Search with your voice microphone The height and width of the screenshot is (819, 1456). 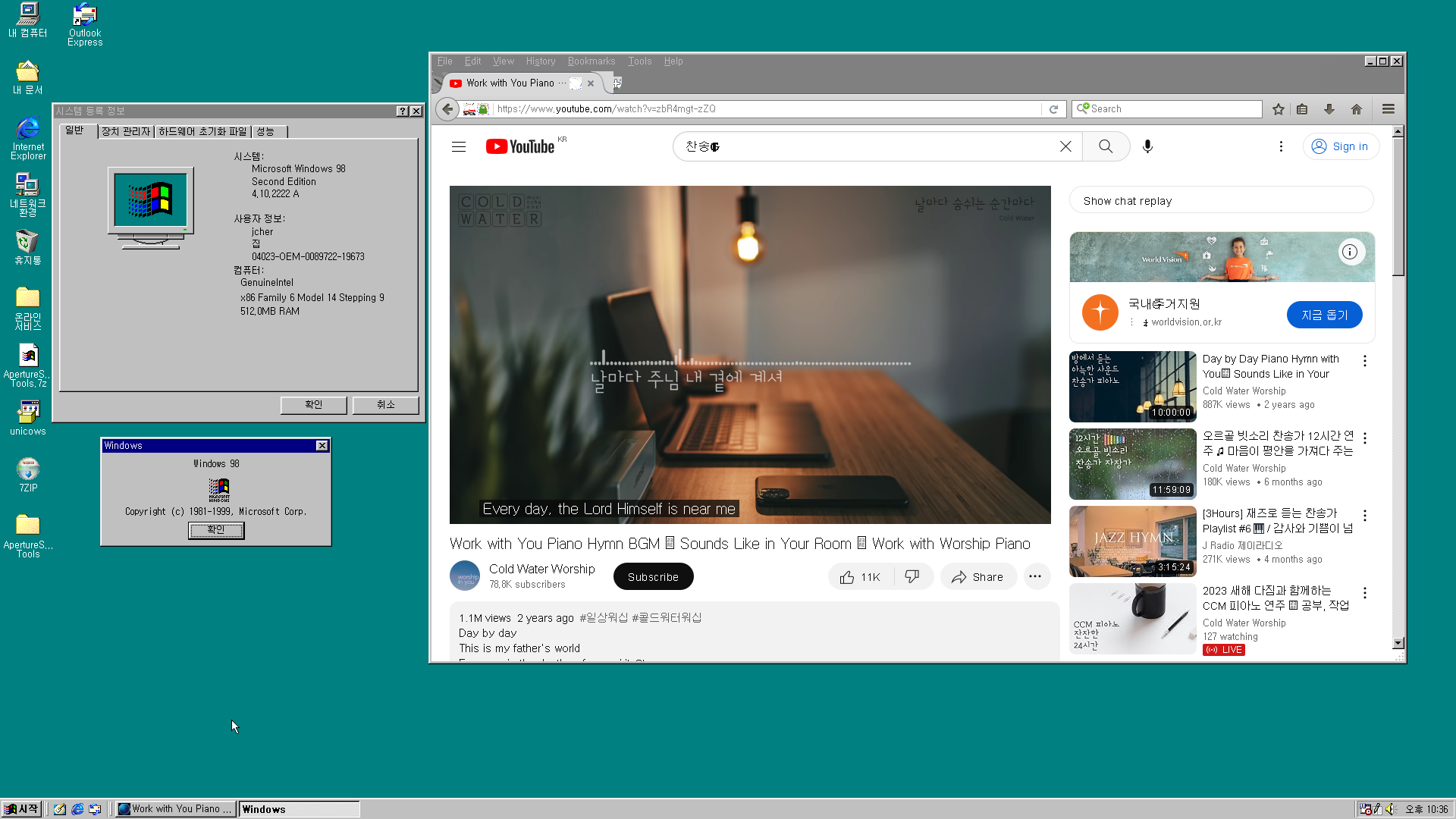(x=1147, y=146)
